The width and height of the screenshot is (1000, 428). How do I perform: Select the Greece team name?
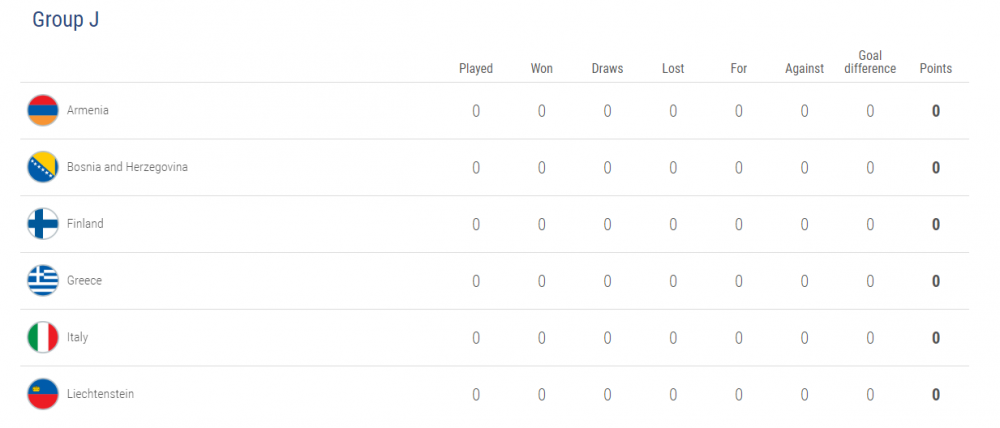point(84,281)
